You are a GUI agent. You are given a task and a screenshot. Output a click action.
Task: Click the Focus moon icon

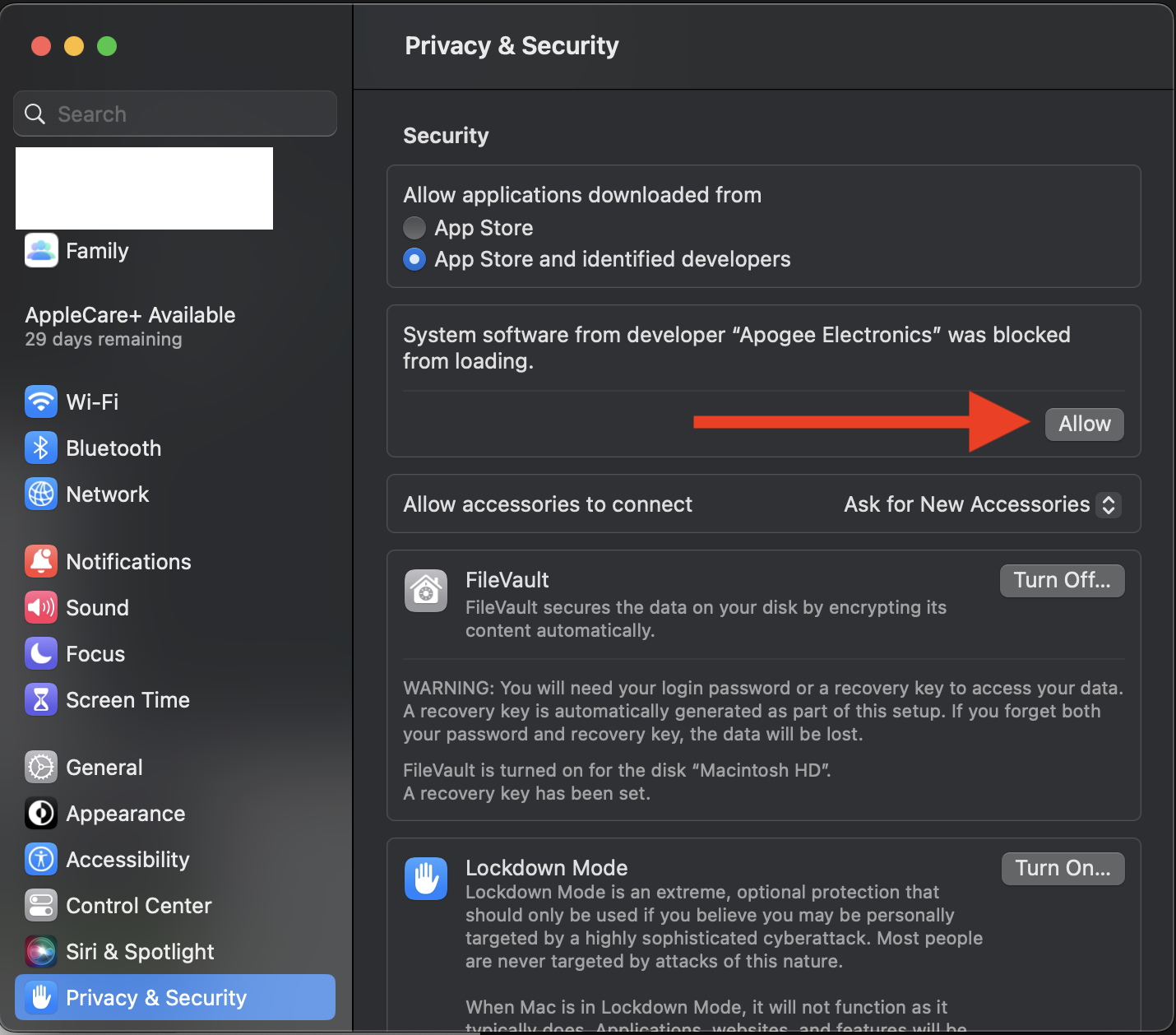coord(41,653)
